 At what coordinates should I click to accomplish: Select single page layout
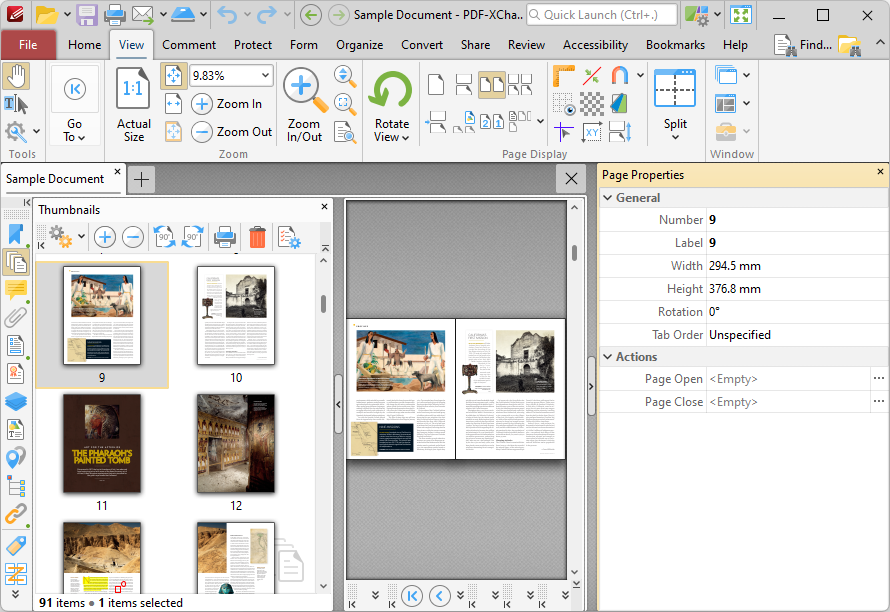coord(435,85)
